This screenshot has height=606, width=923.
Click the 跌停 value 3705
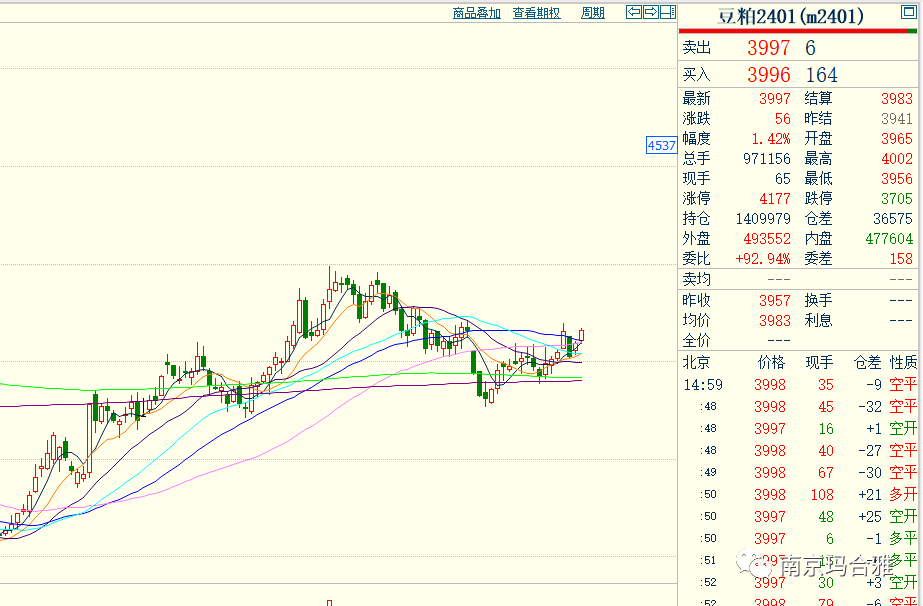[897, 199]
